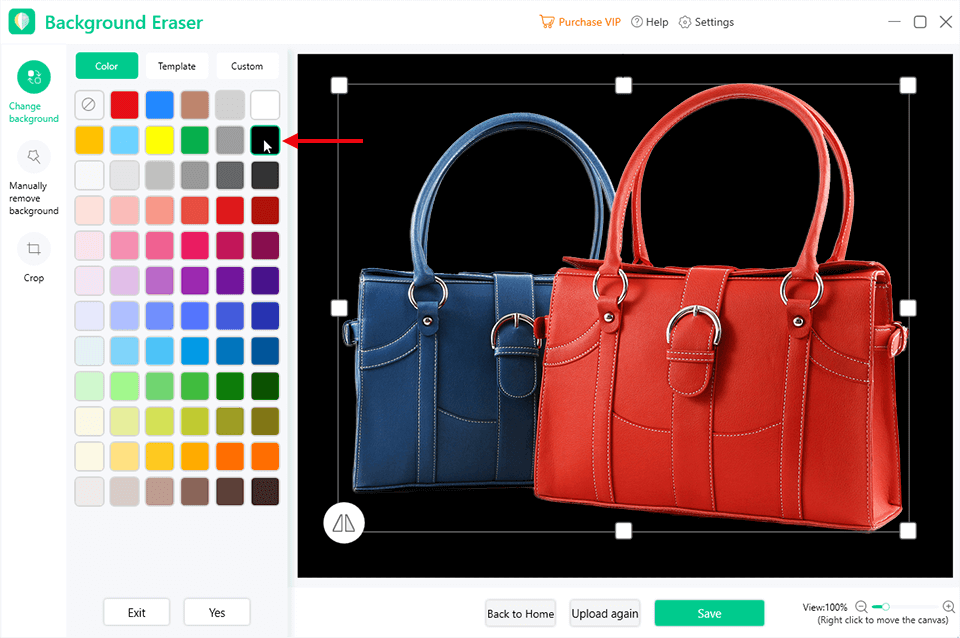960x638 pixels.
Task: Click Purchase VIP cart link
Action: pyautogui.click(x=580, y=22)
